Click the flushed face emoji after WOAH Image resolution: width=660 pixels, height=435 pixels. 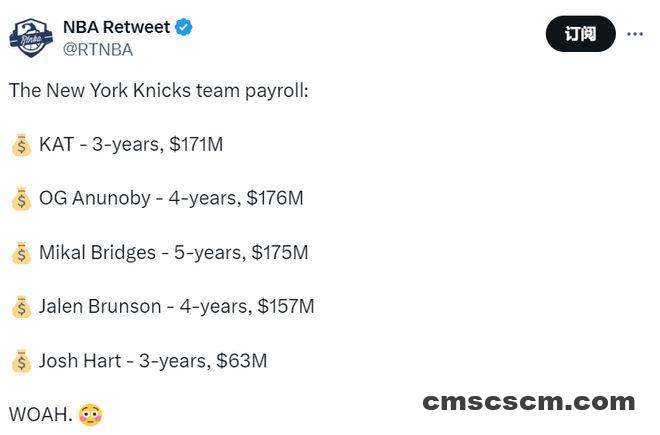(90, 415)
